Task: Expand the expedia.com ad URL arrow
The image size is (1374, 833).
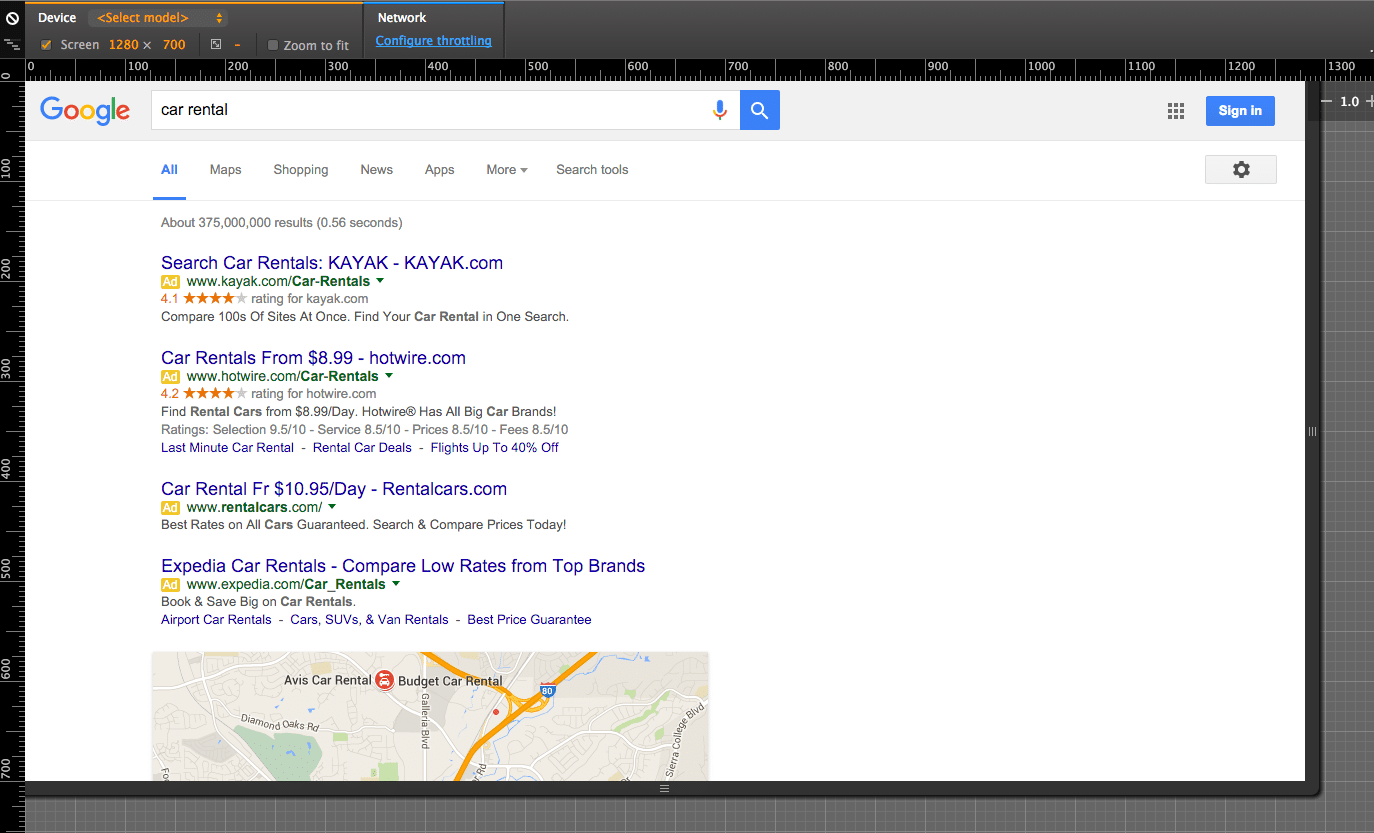Action: (396, 584)
